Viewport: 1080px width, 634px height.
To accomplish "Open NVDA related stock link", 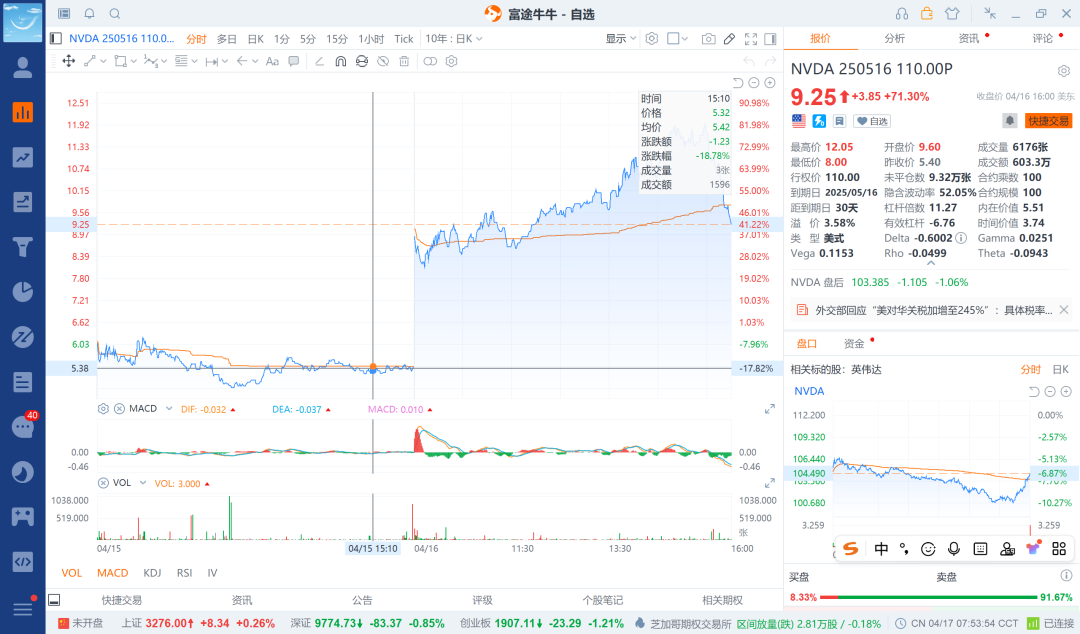I will (809, 391).
